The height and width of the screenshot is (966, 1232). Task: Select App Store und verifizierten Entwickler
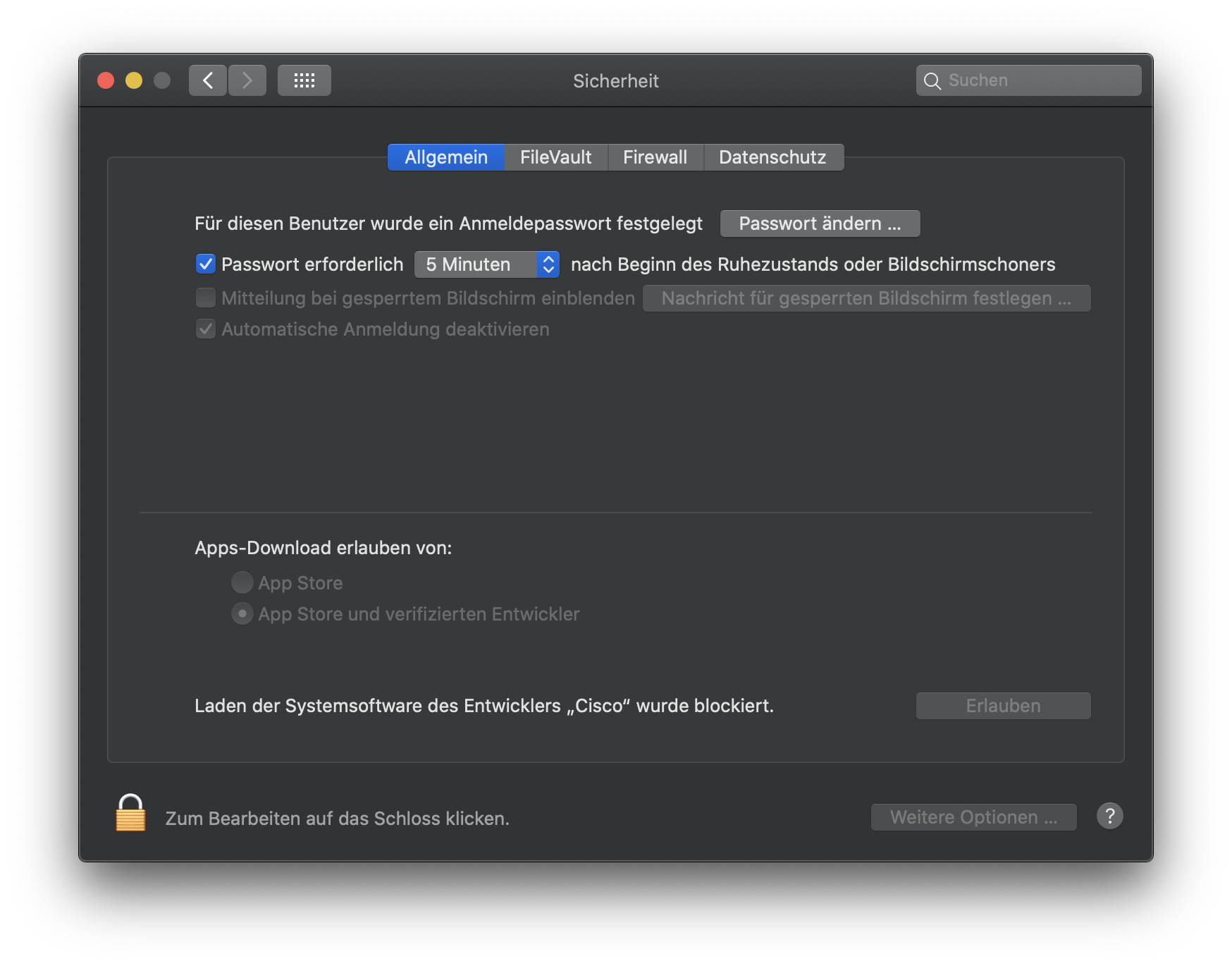(x=242, y=613)
